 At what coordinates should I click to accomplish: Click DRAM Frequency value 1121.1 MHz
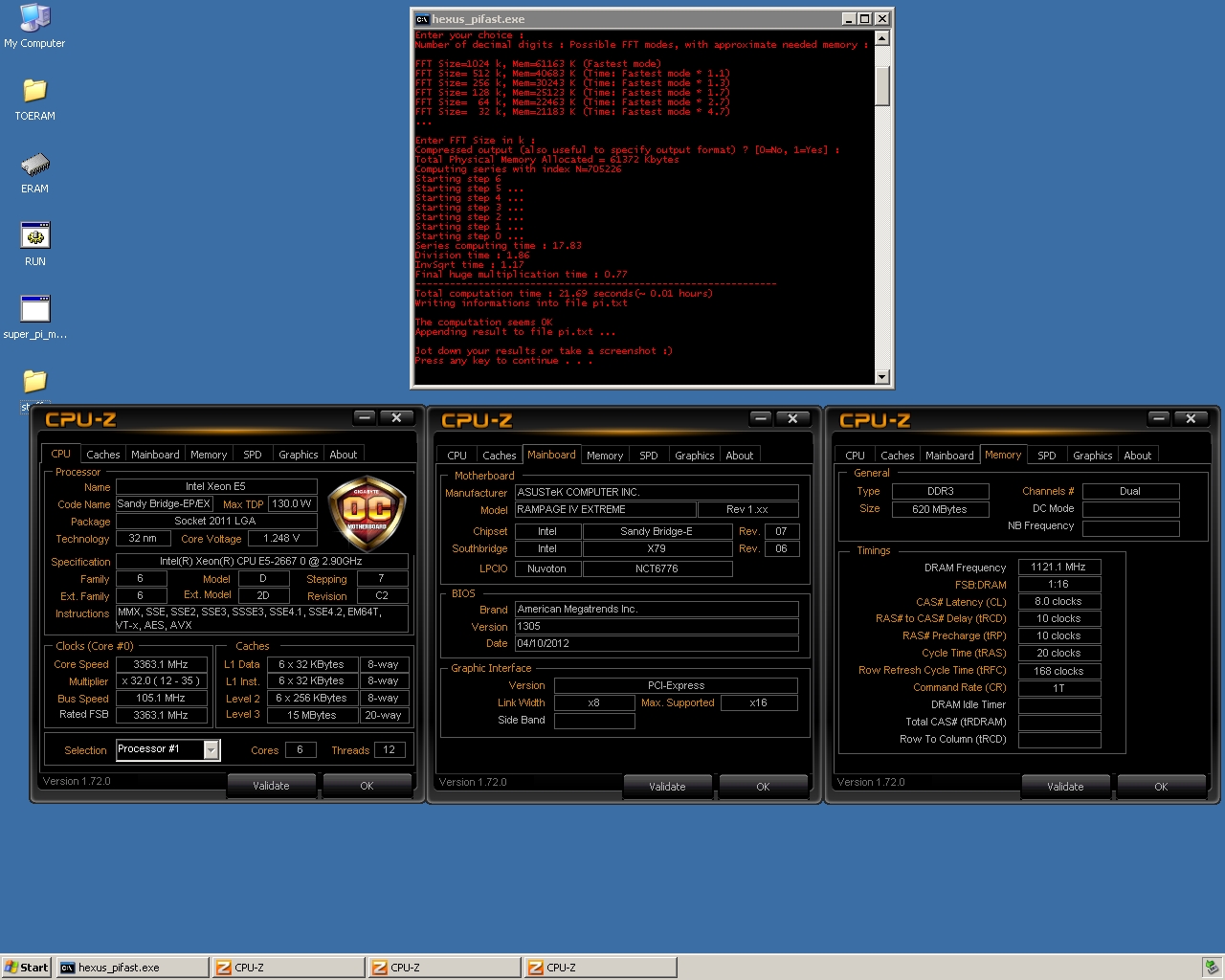pos(1058,567)
